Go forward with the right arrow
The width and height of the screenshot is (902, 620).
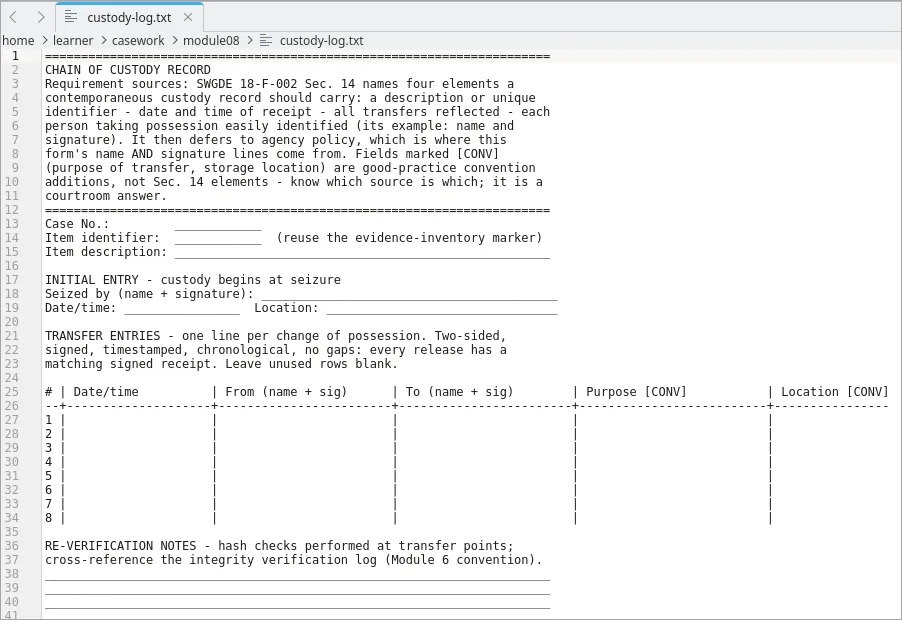coord(41,17)
